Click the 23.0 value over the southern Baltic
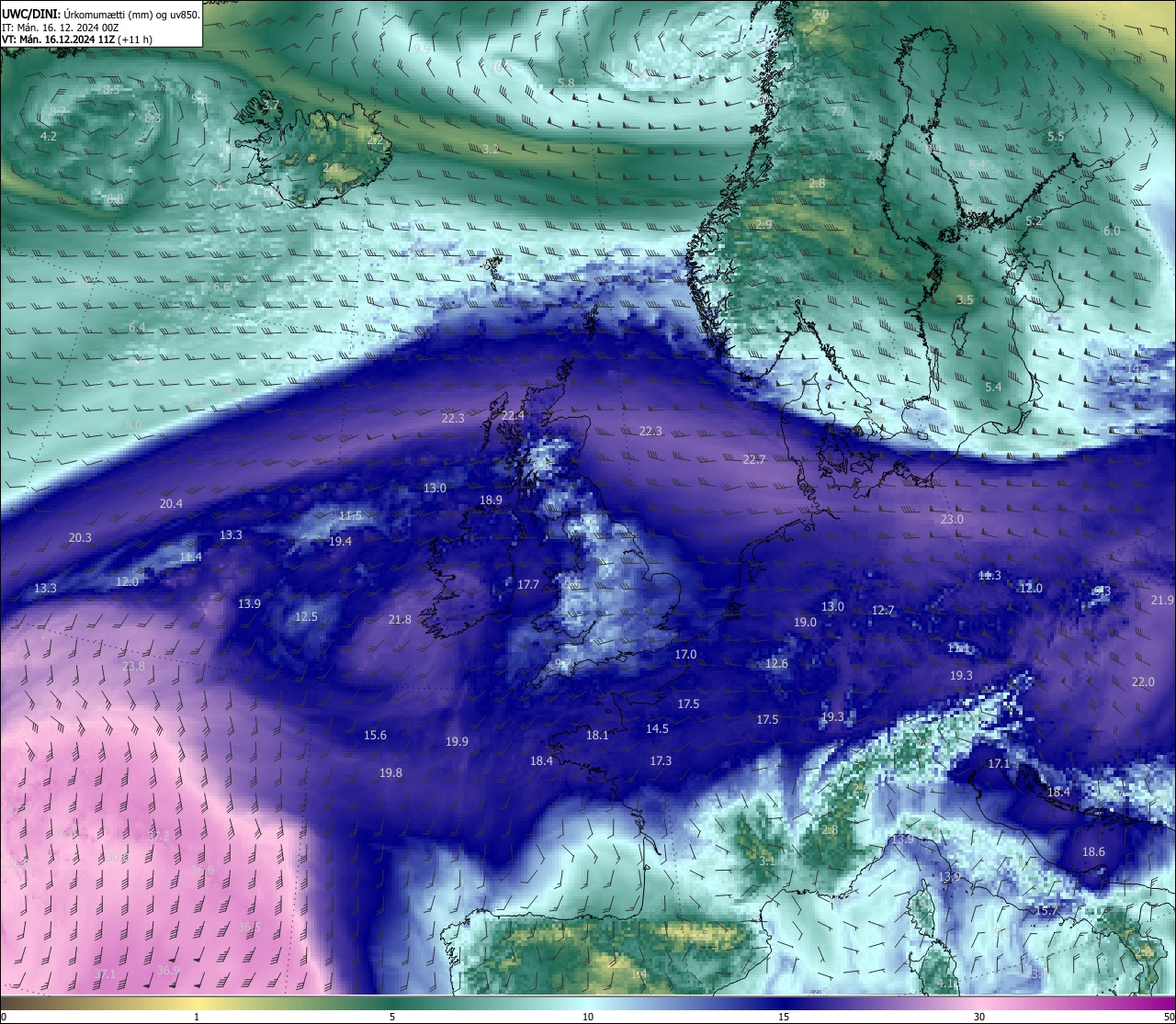This screenshot has width=1176, height=1024. (952, 519)
